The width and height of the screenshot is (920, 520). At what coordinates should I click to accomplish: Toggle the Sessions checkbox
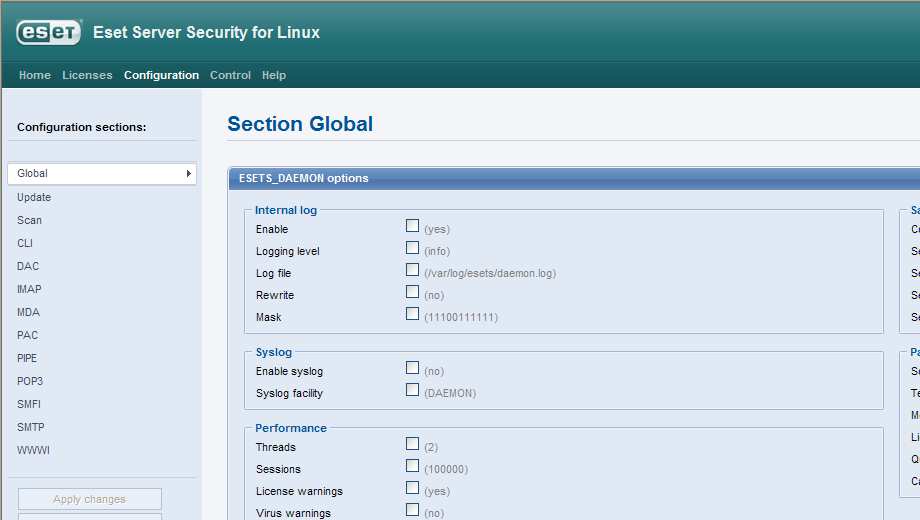coord(412,465)
